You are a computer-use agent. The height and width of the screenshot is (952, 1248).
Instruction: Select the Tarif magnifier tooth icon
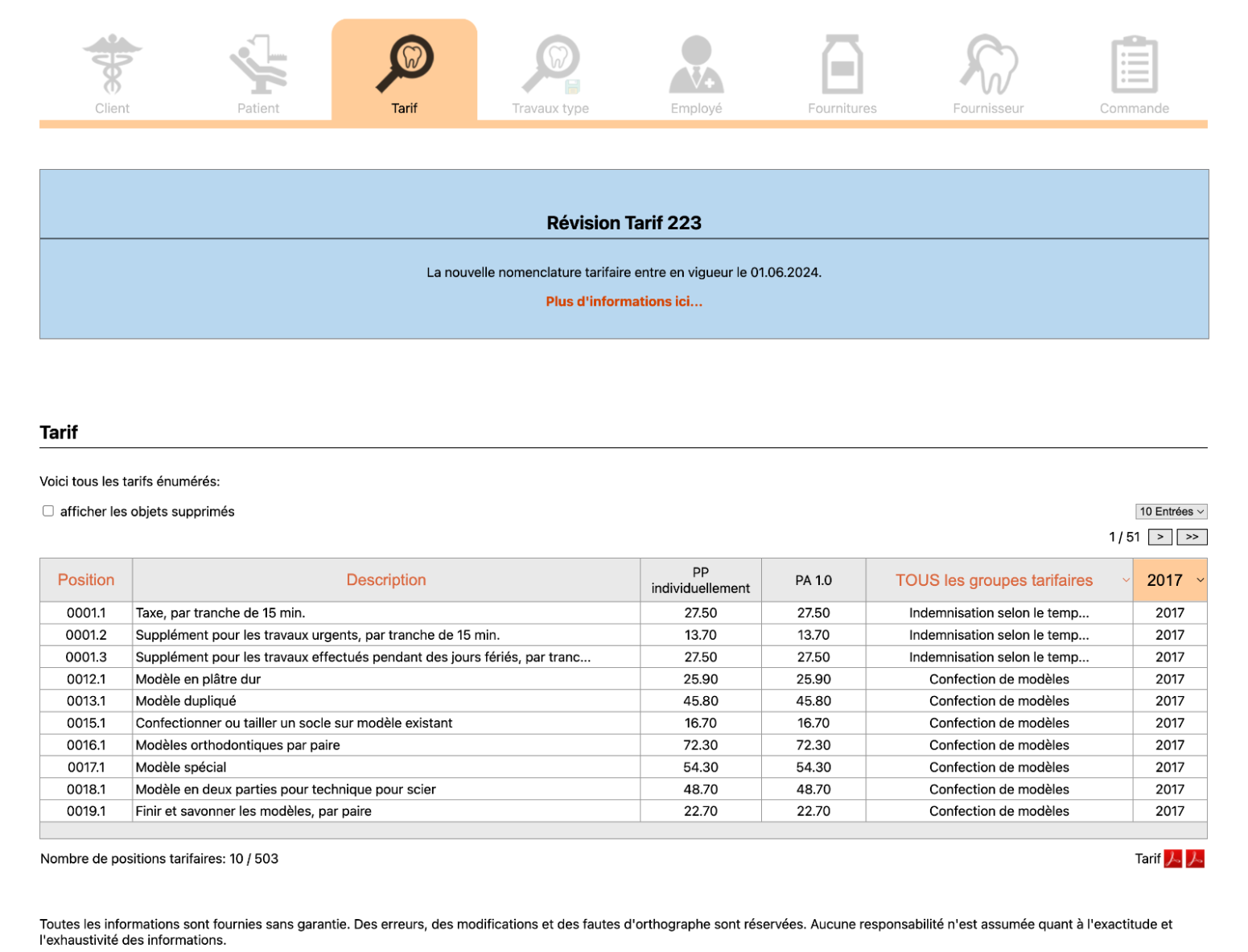point(405,64)
